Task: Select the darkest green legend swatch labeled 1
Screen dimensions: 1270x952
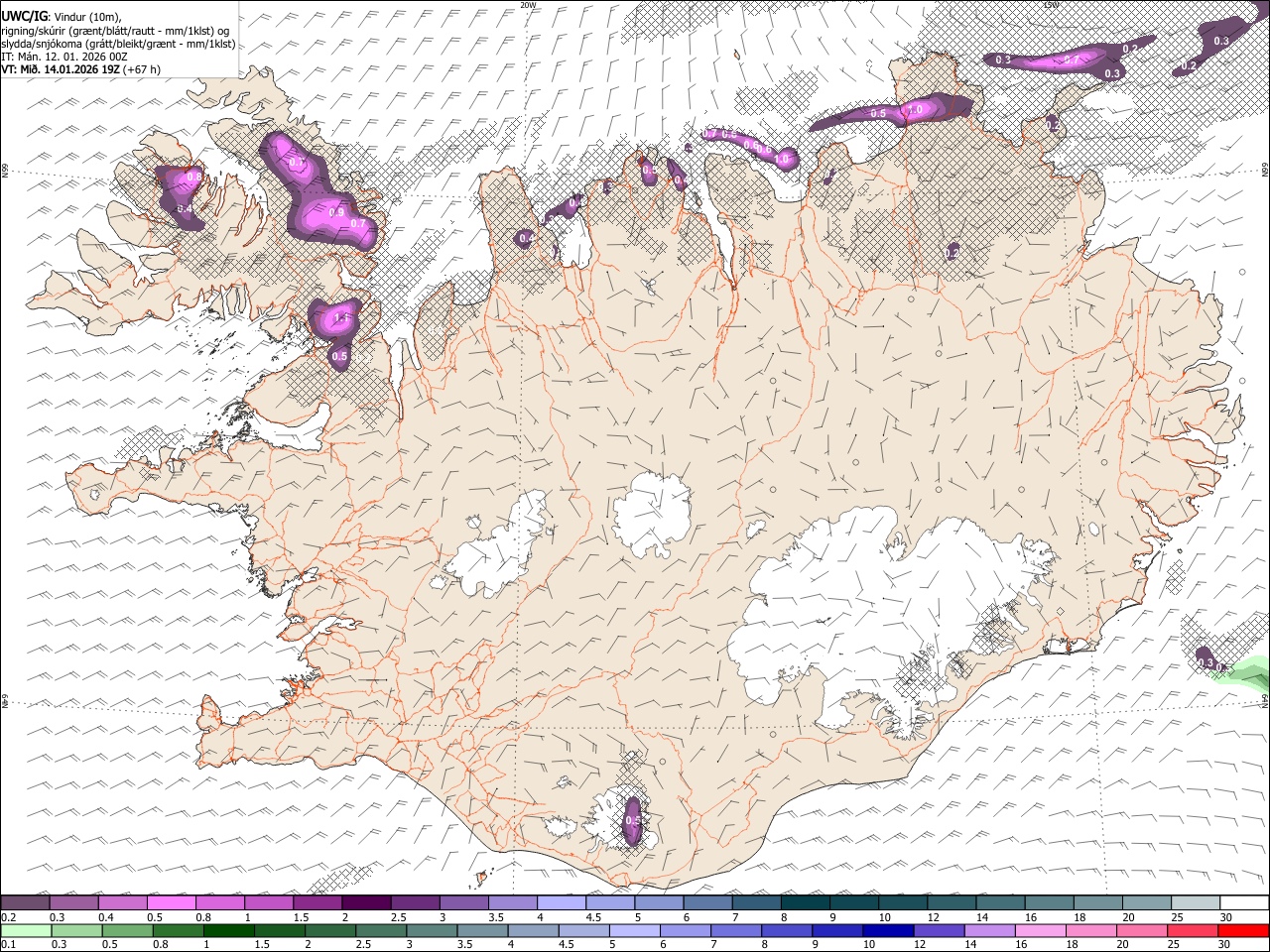Action: pyautogui.click(x=229, y=930)
